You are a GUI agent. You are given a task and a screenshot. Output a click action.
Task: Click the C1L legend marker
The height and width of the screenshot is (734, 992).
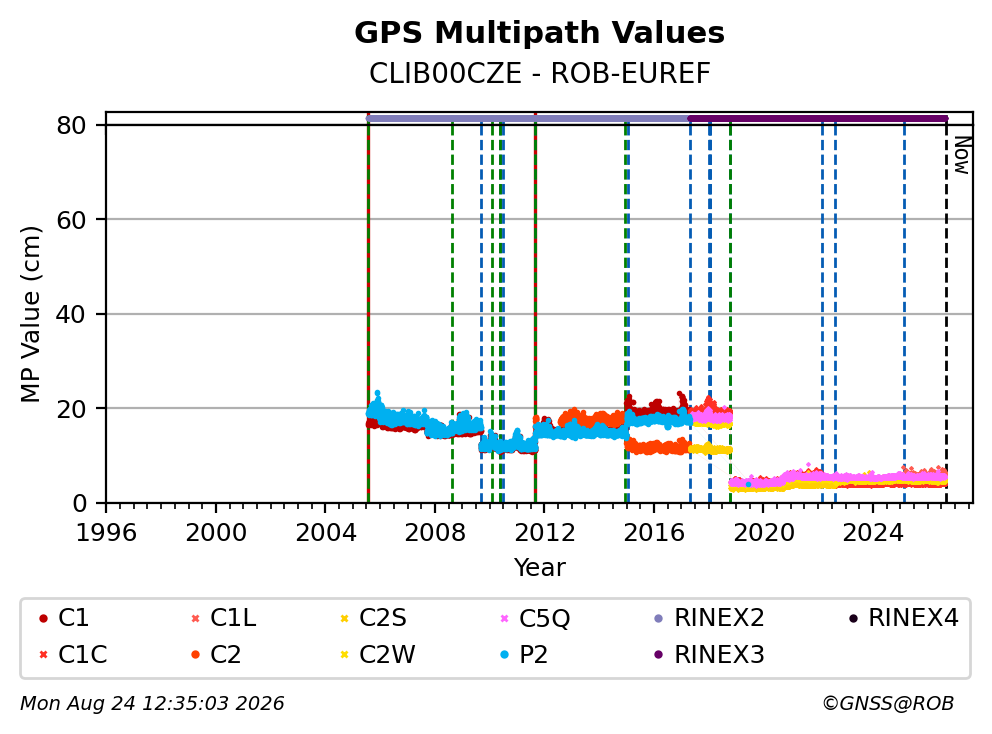[x=195, y=618]
